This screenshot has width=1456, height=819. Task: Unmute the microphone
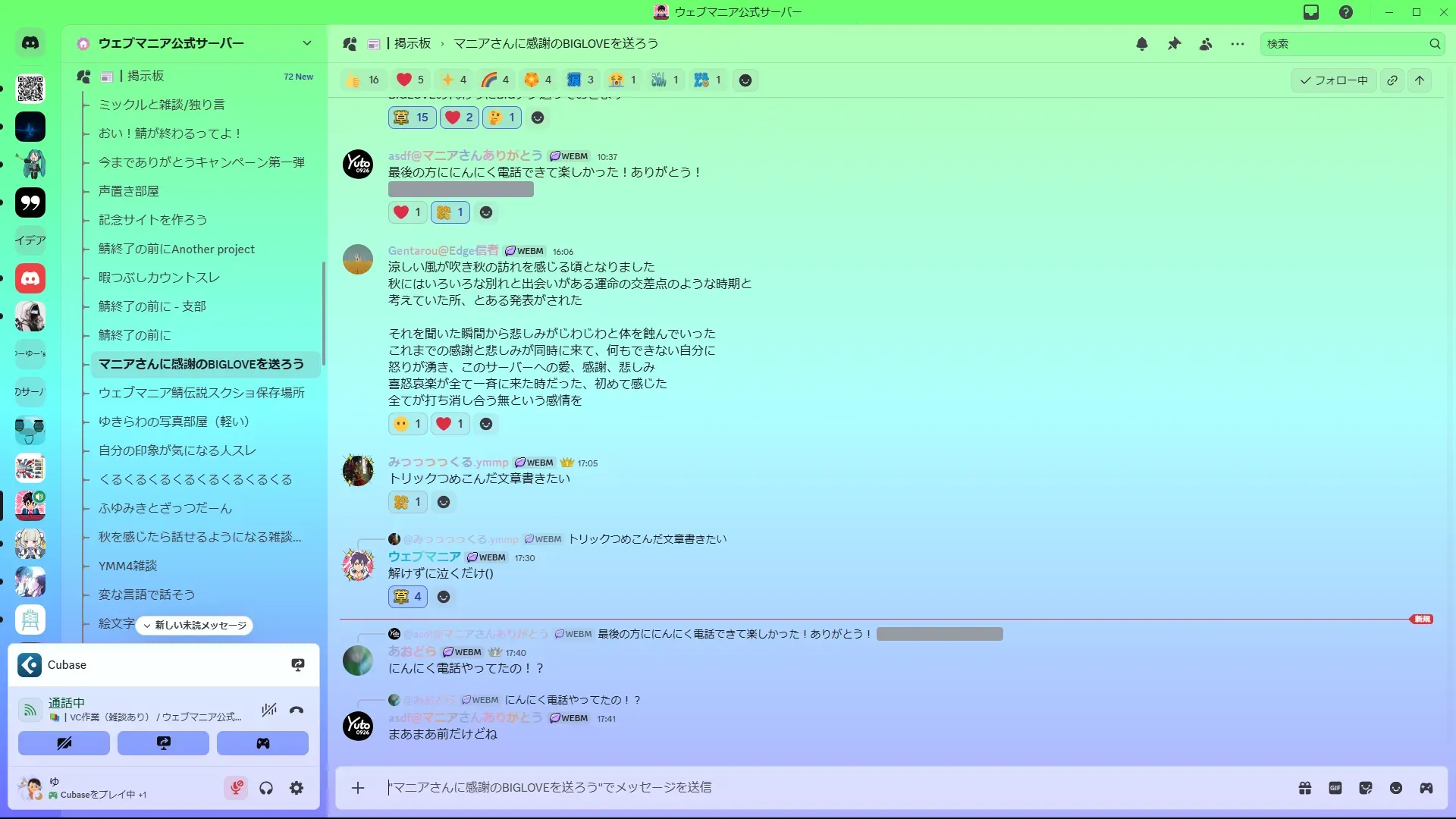(236, 789)
